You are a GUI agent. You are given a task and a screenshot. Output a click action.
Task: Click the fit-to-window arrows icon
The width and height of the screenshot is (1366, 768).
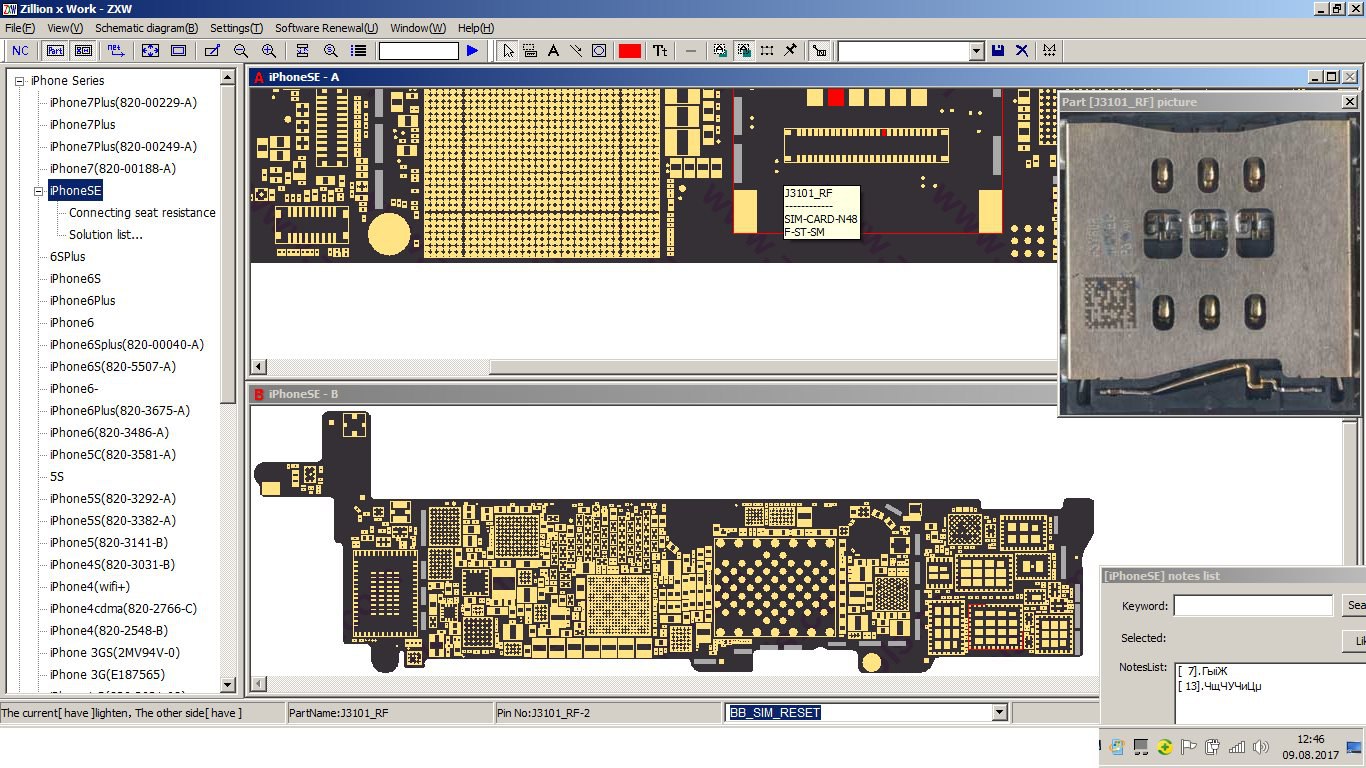(x=150, y=50)
